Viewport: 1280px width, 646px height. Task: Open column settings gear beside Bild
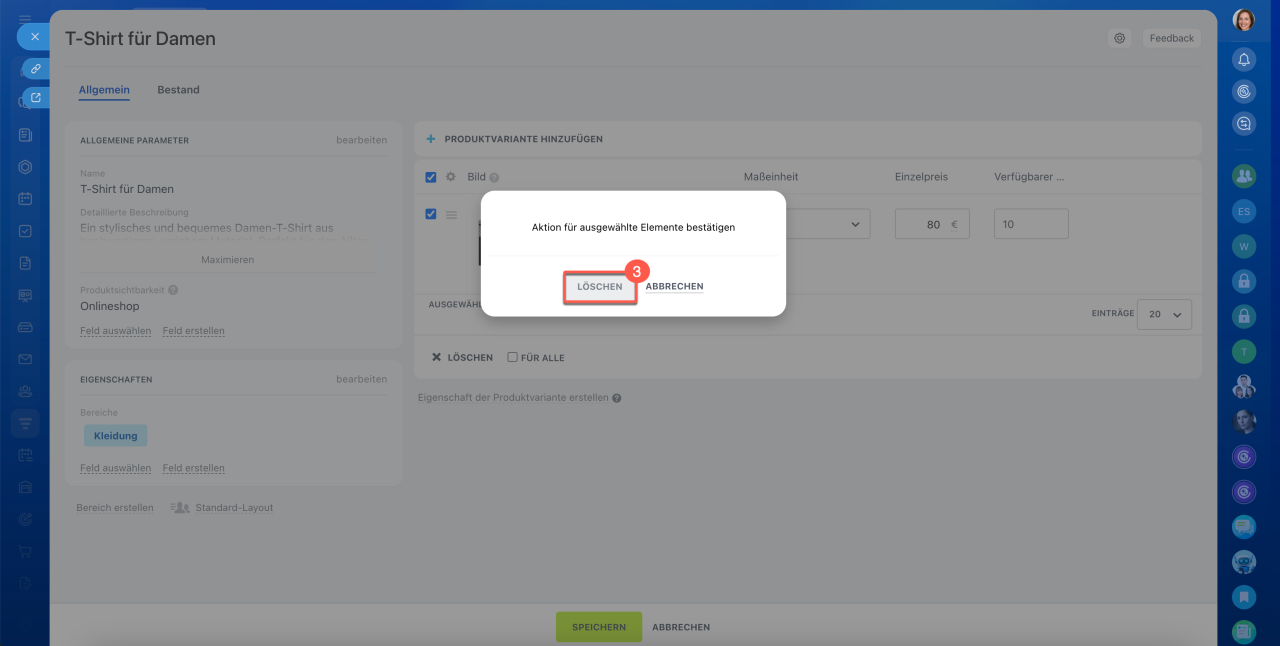click(x=450, y=177)
